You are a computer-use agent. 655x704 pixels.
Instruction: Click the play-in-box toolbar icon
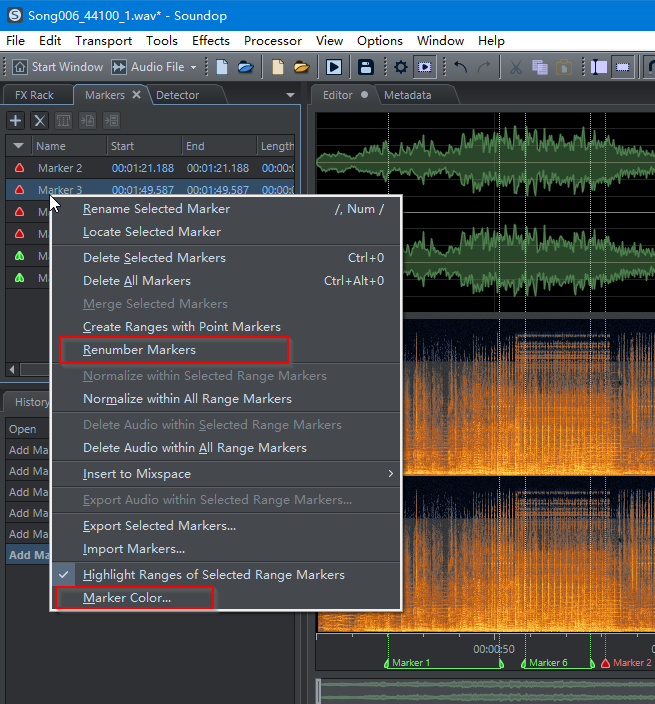(x=334, y=67)
